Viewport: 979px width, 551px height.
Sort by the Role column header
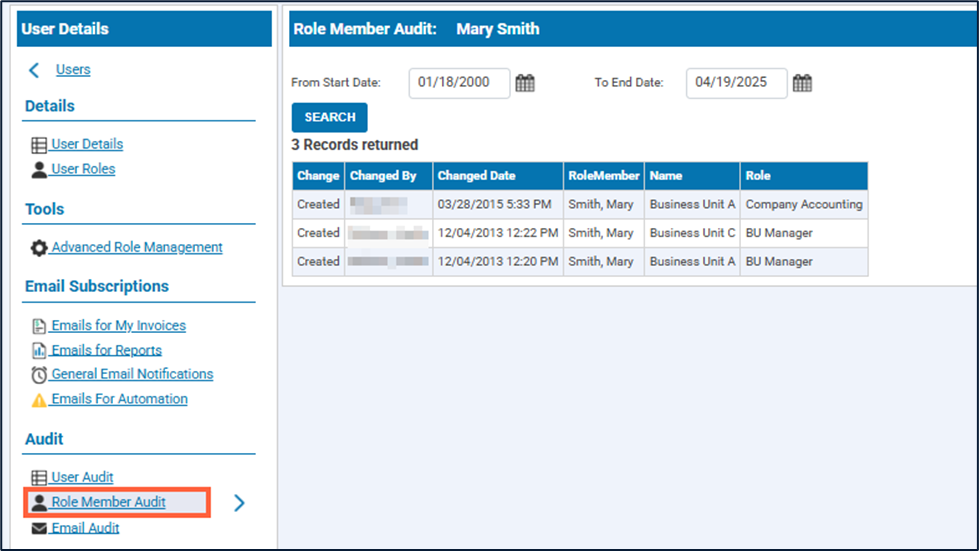pos(804,176)
